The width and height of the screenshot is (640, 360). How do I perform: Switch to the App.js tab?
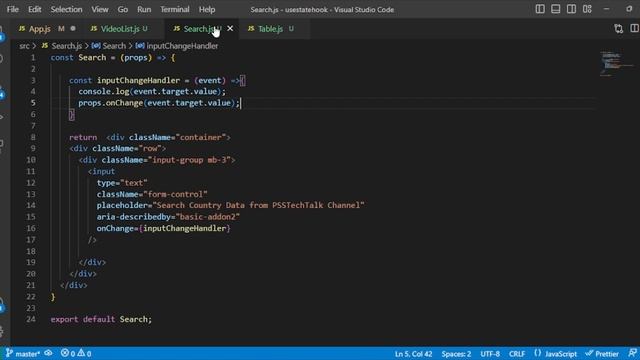coord(40,29)
